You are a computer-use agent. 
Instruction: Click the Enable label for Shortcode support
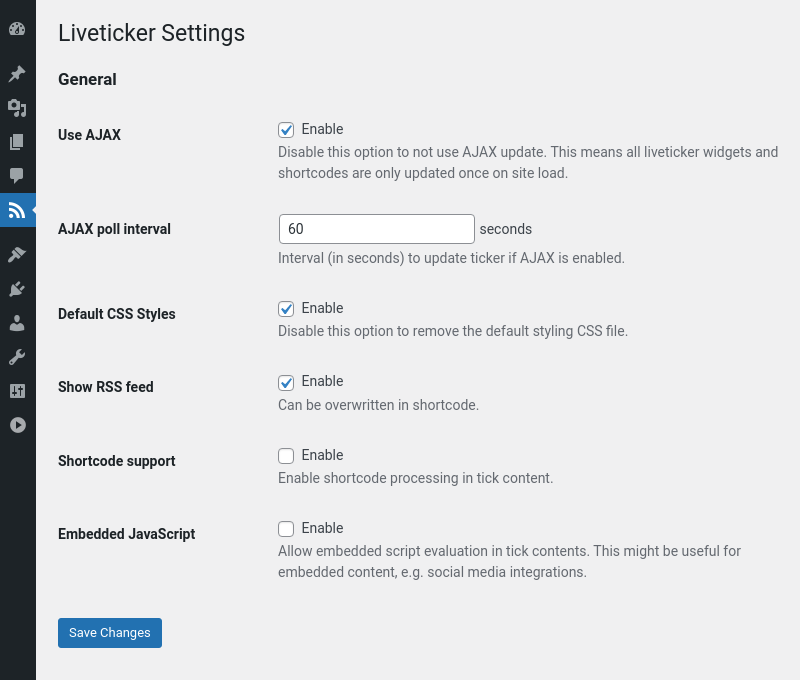(x=322, y=455)
